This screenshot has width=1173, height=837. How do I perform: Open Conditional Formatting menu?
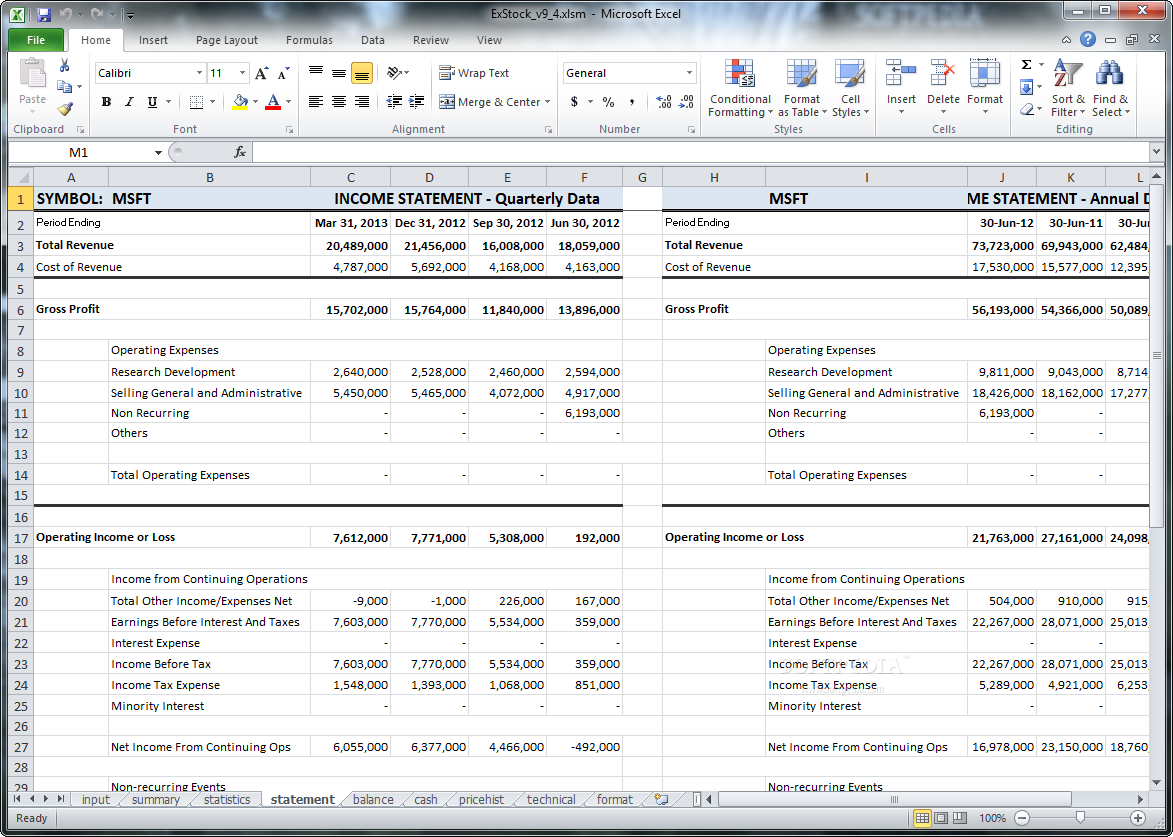(740, 88)
